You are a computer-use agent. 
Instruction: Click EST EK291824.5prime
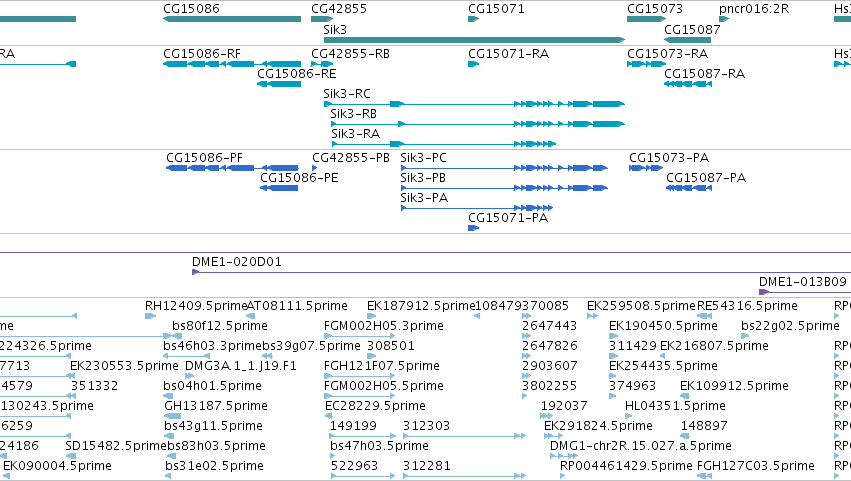click(x=598, y=427)
